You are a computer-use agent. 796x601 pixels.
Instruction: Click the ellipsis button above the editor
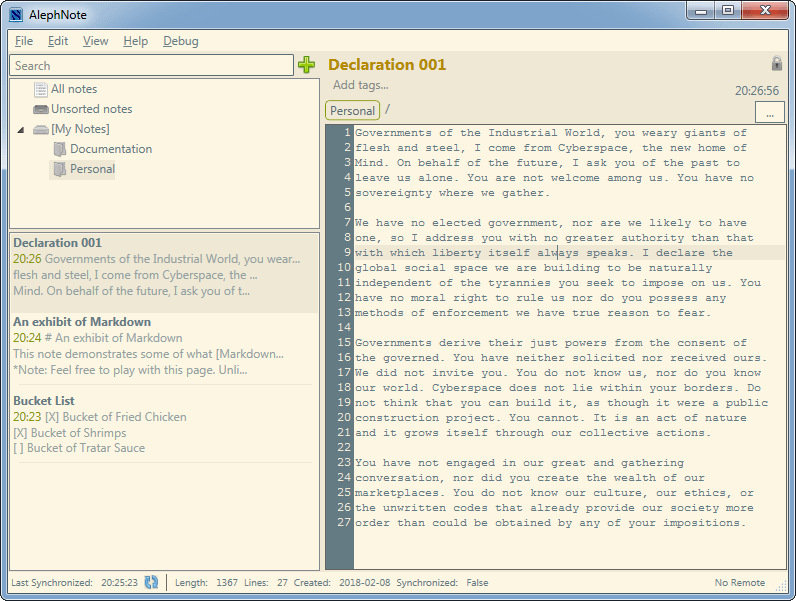[769, 113]
